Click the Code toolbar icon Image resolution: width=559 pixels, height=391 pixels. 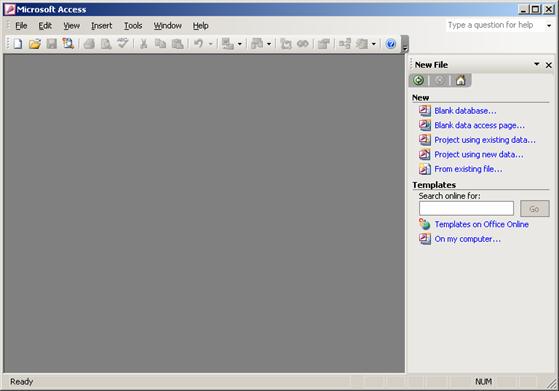[x=286, y=44]
